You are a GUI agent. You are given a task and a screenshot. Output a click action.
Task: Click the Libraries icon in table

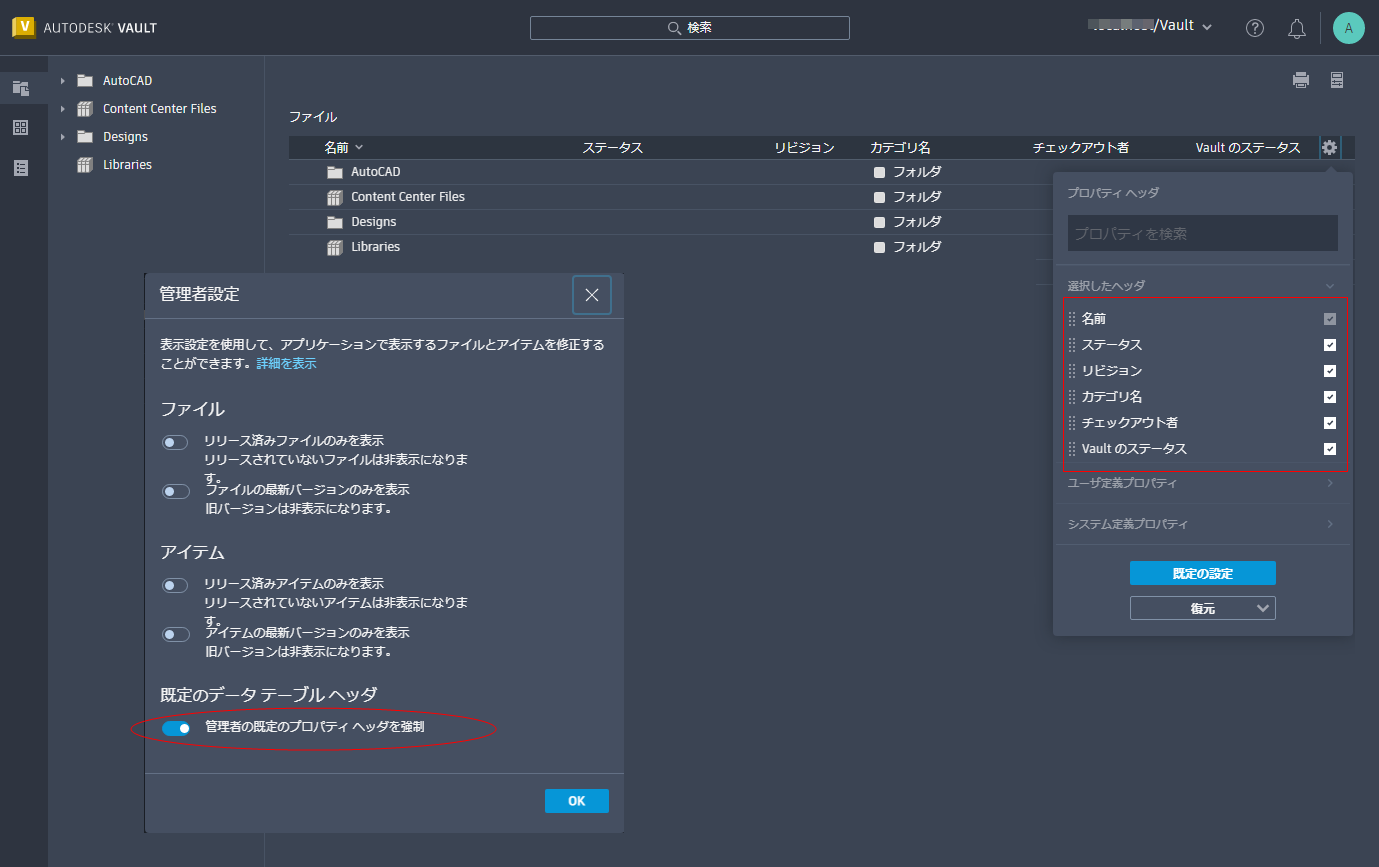(335, 247)
